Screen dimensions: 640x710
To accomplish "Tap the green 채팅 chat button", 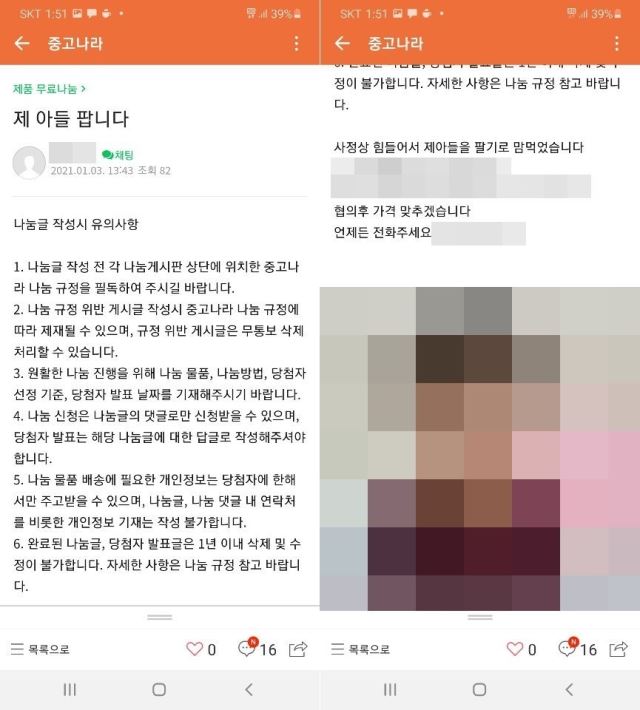I will [117, 155].
